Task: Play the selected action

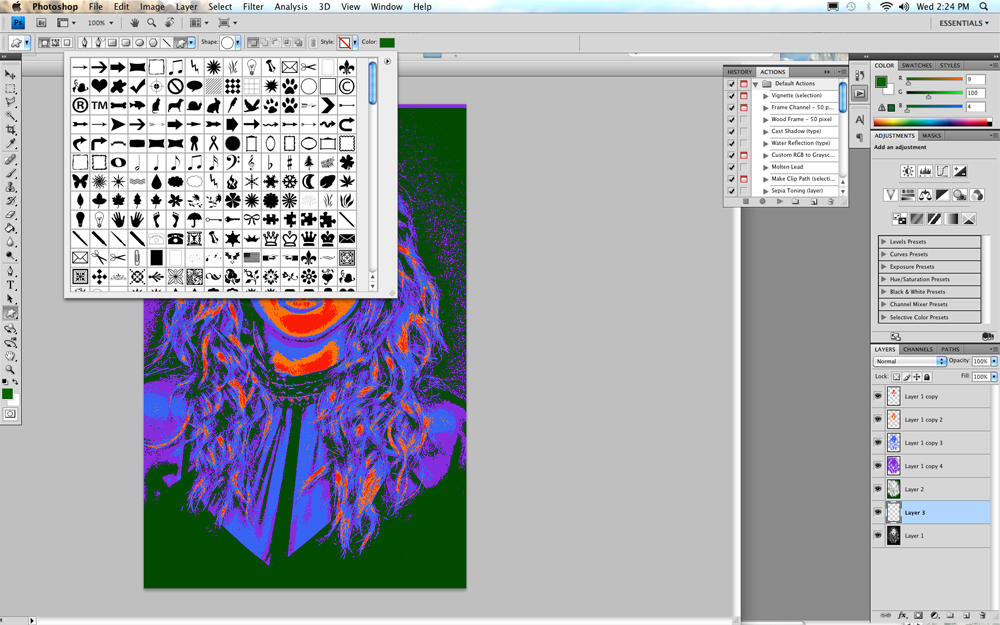Action: [779, 202]
